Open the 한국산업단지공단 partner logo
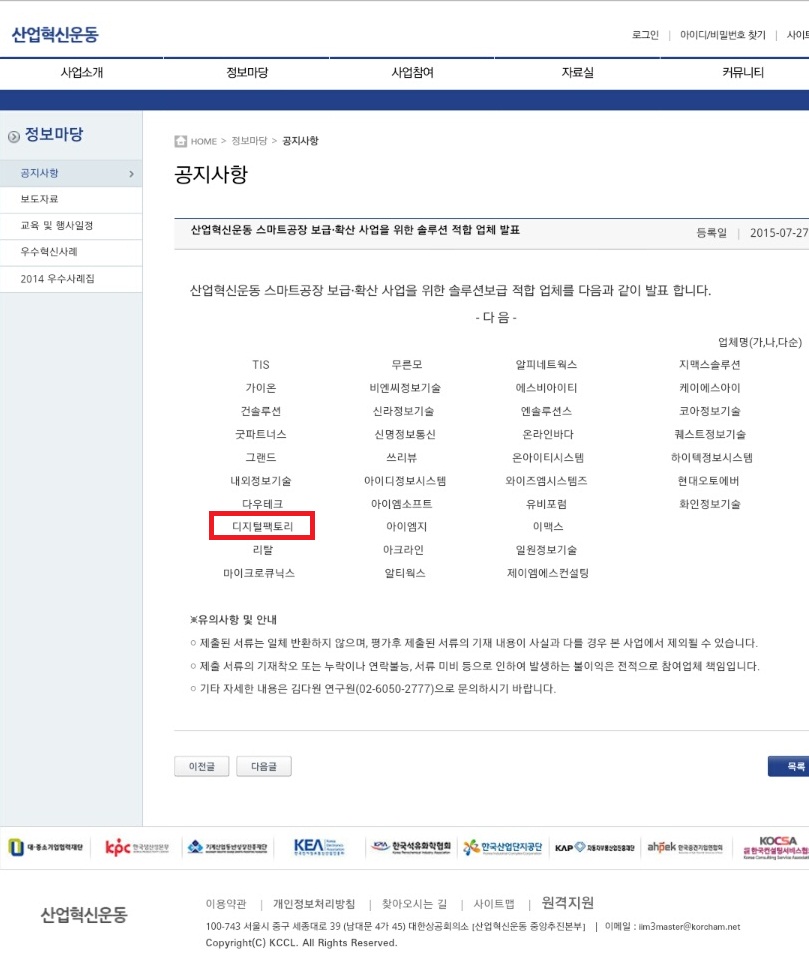The image size is (809, 957). tap(502, 847)
